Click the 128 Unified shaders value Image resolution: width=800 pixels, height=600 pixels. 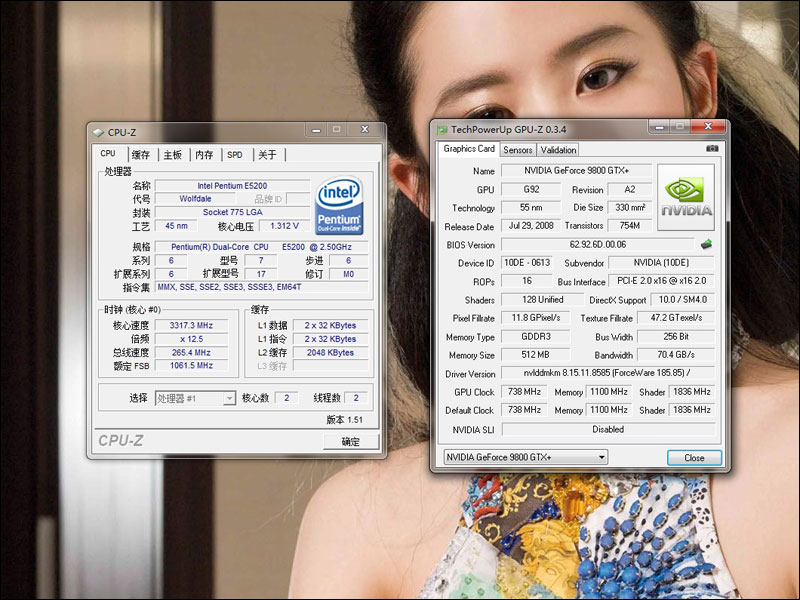(542, 299)
